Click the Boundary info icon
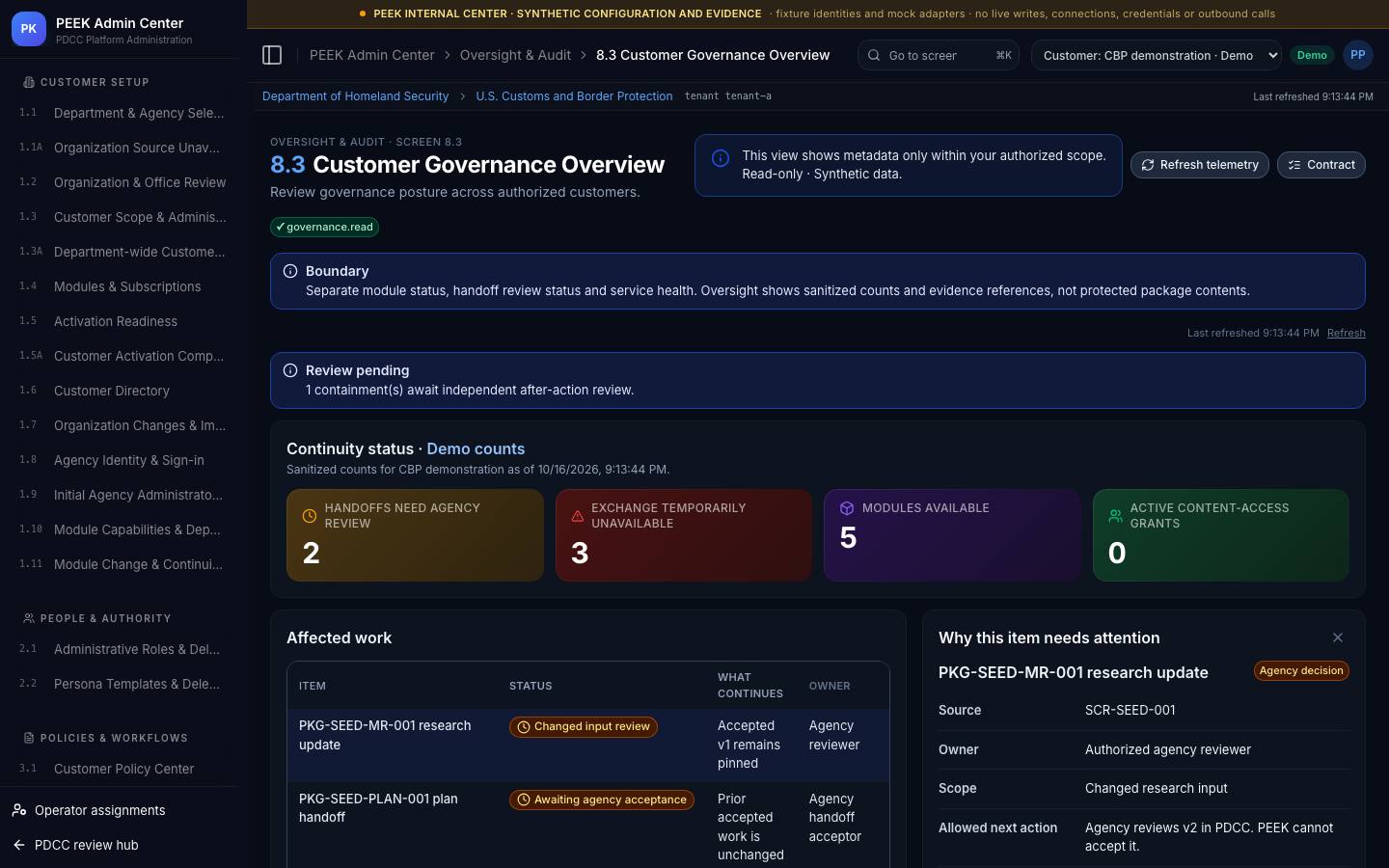Viewport: 1389px width, 868px height. (x=290, y=271)
